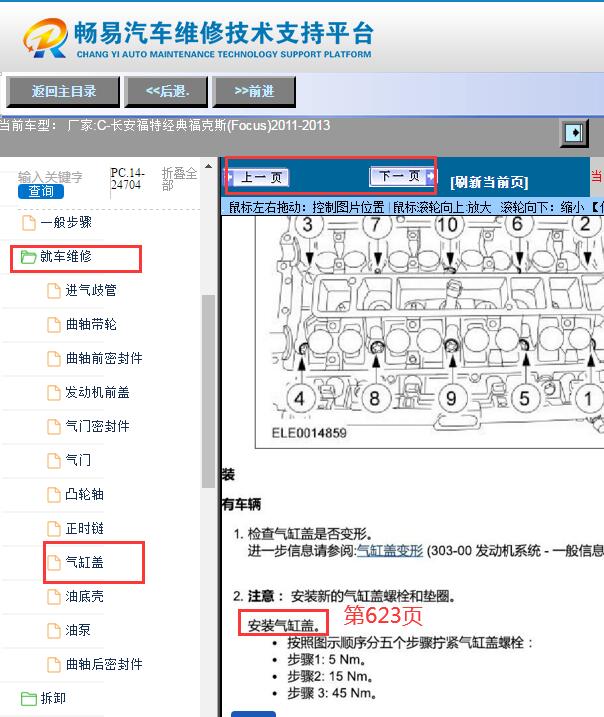Open 进气歧管 tree item
The image size is (604, 717).
coord(91,290)
